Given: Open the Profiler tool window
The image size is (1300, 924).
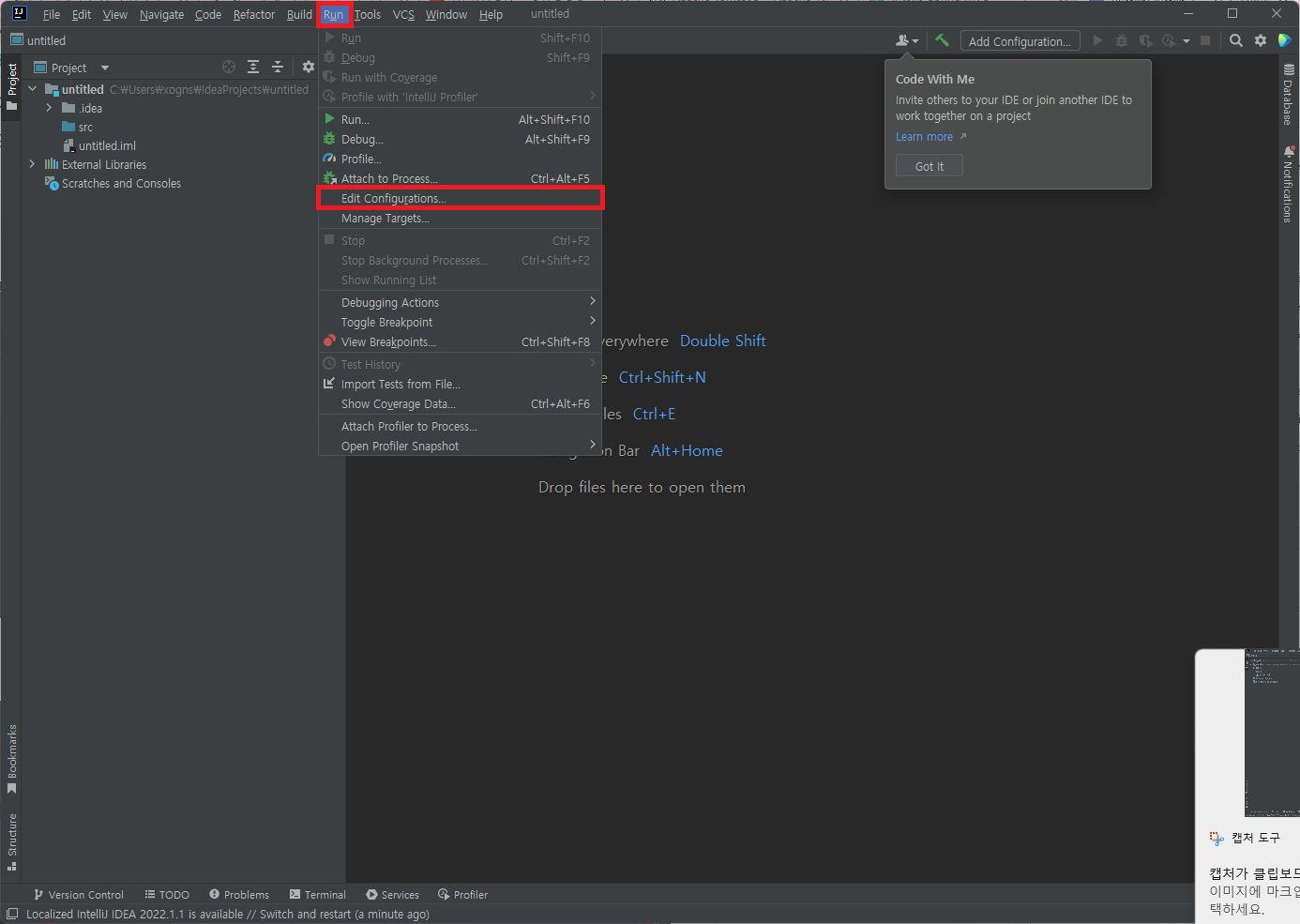Looking at the screenshot, I should [x=462, y=895].
